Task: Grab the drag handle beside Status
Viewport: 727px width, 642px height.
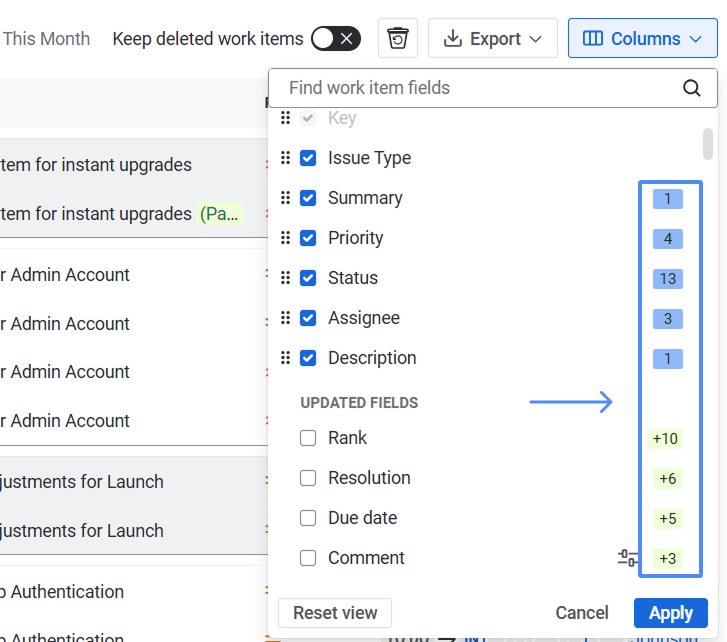Action: [x=285, y=278]
